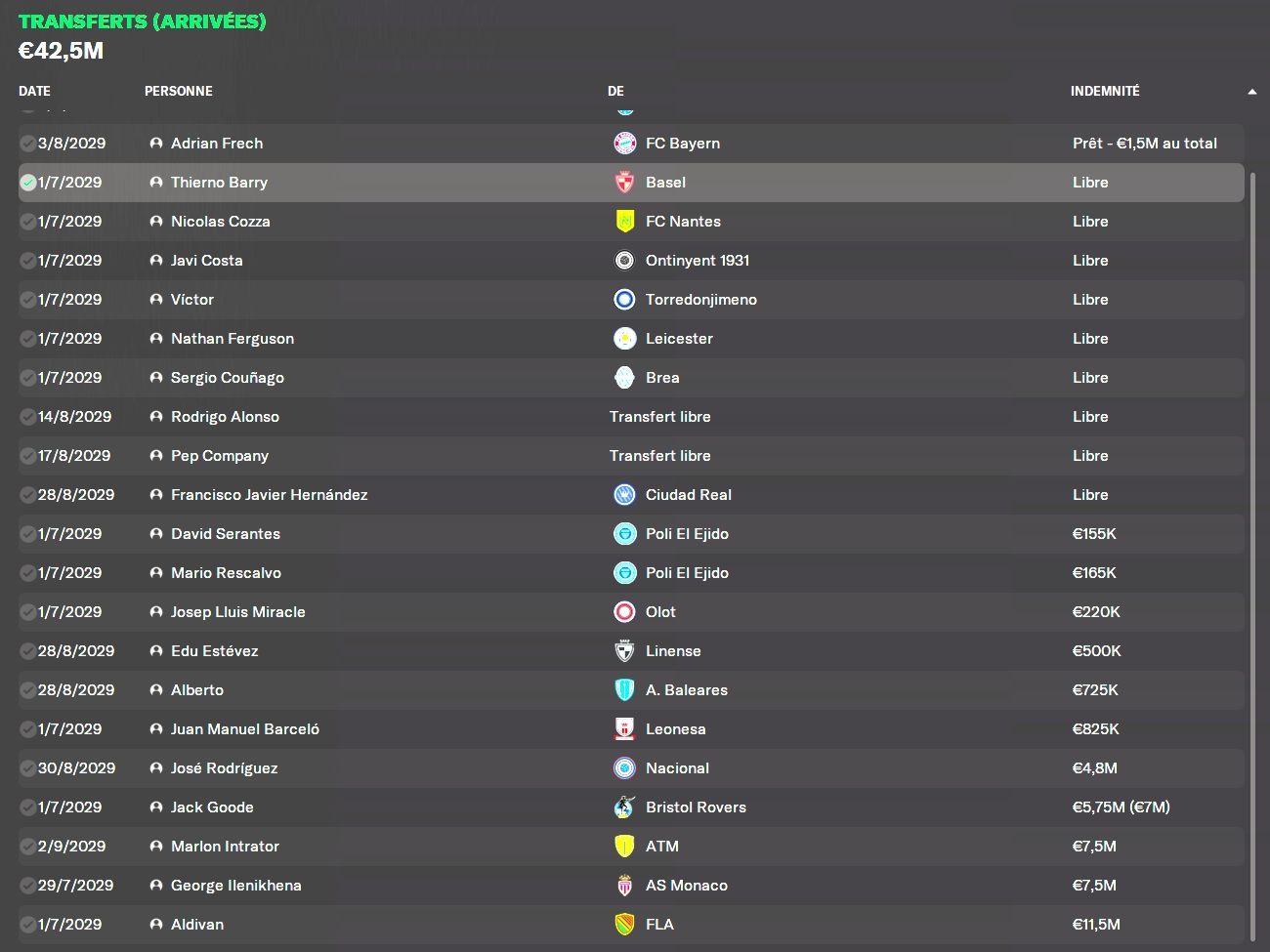
Task: Click the AS Monaco club badge
Action: tap(624, 886)
